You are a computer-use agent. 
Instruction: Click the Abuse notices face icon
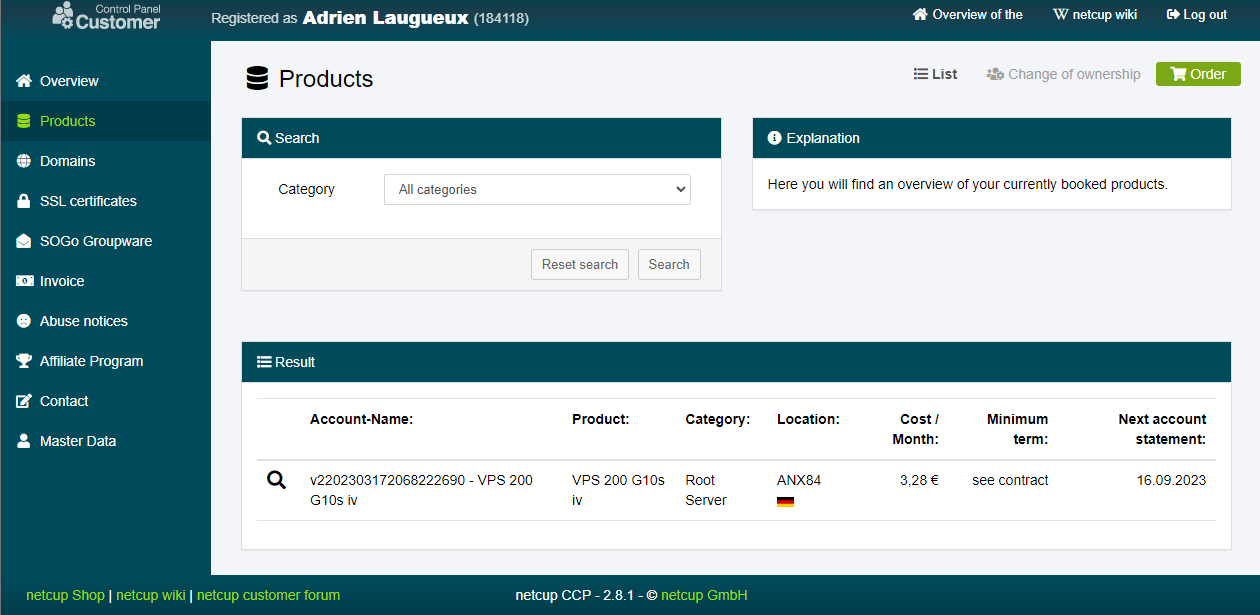(x=24, y=321)
